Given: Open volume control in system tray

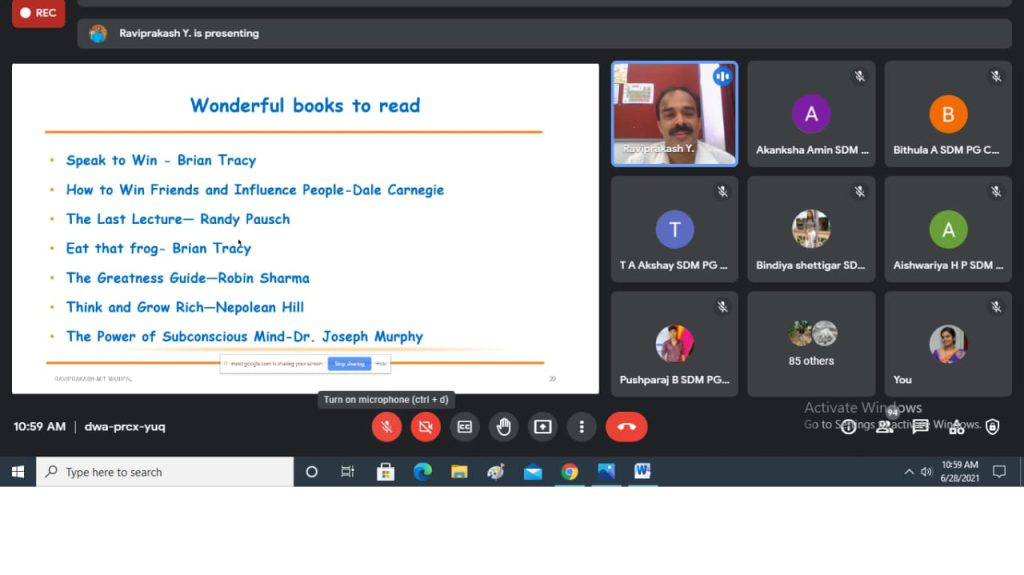Looking at the screenshot, I should click(x=926, y=472).
